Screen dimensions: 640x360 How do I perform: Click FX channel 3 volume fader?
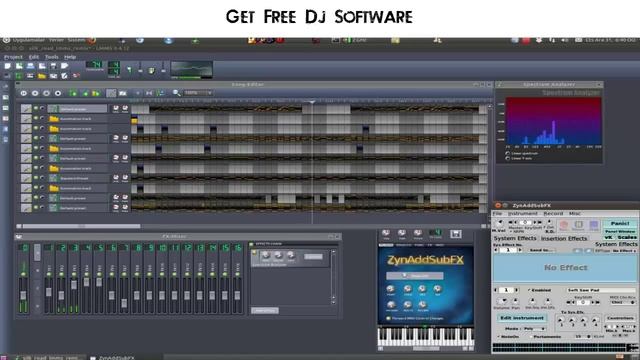click(74, 285)
